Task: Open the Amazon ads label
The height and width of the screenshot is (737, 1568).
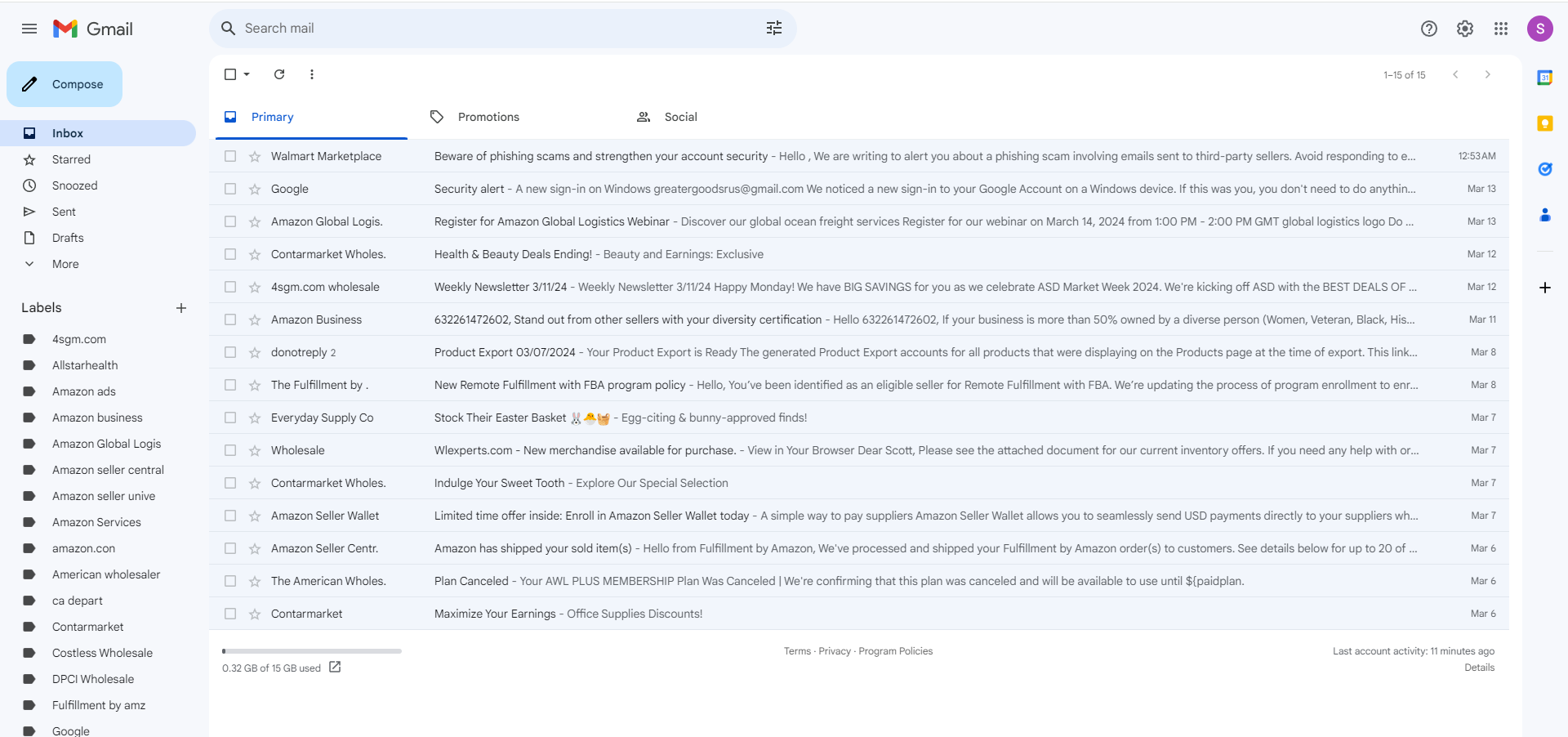Action: click(84, 391)
